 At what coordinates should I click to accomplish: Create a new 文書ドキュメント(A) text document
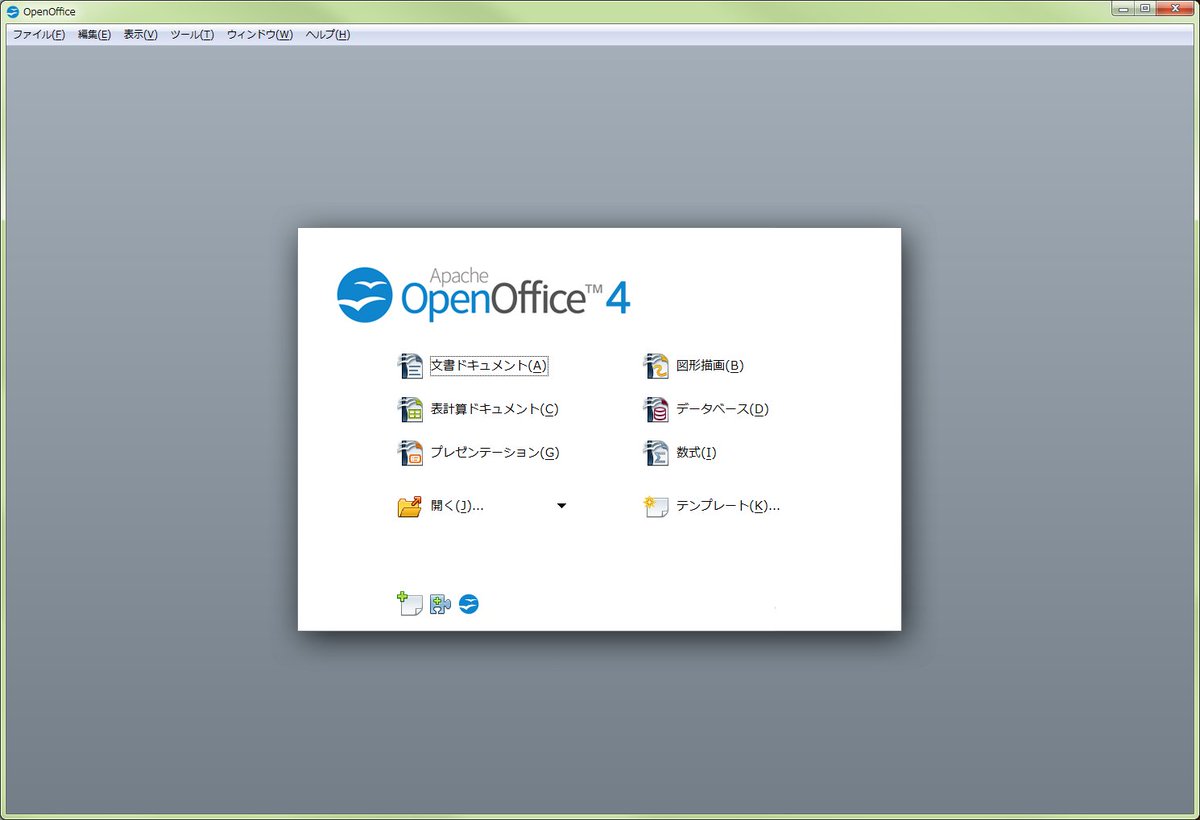473,366
